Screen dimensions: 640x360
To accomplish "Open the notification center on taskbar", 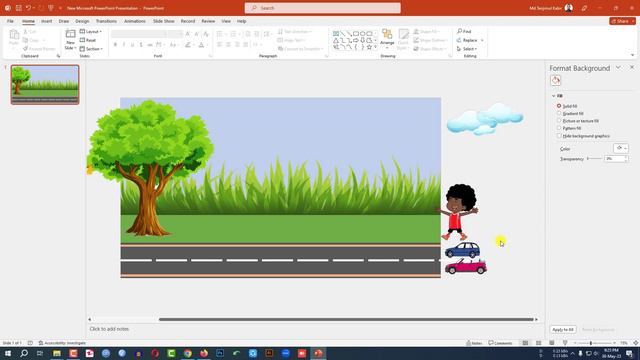I will click(x=630, y=353).
